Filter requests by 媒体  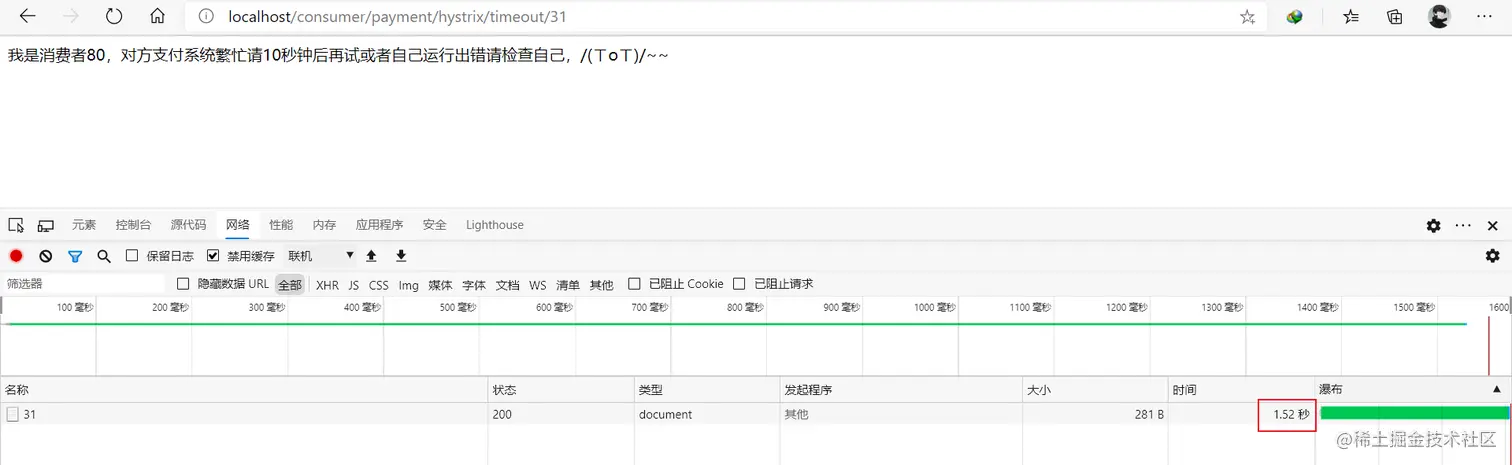tap(441, 285)
